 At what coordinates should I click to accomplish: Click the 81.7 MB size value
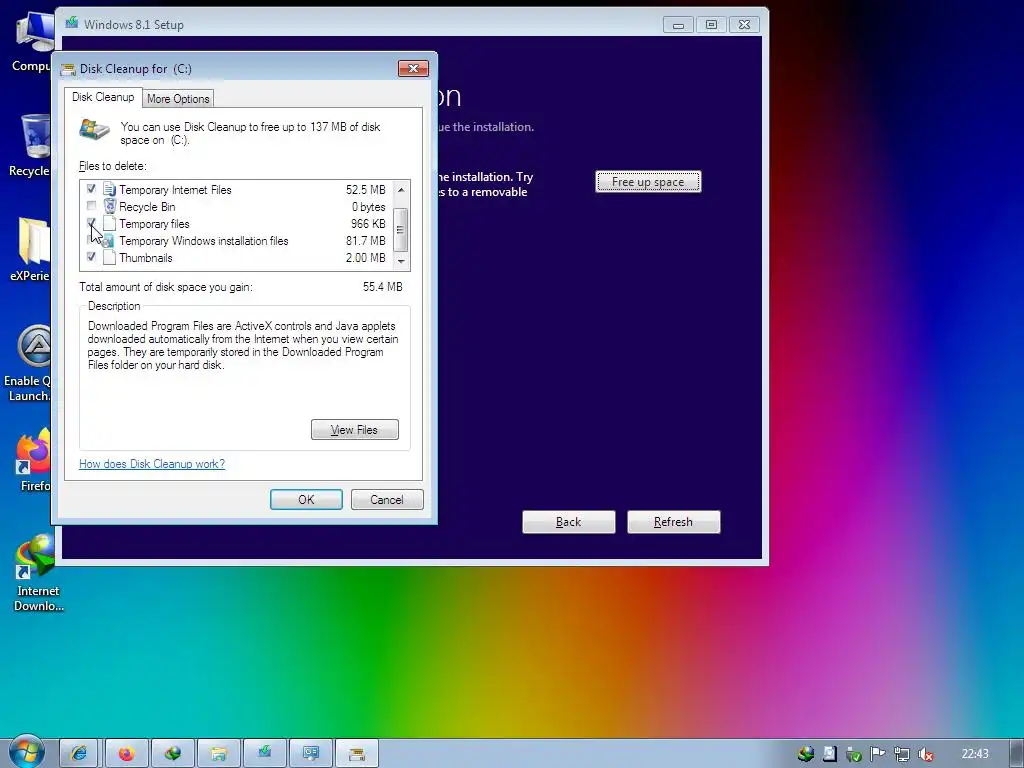(x=366, y=240)
